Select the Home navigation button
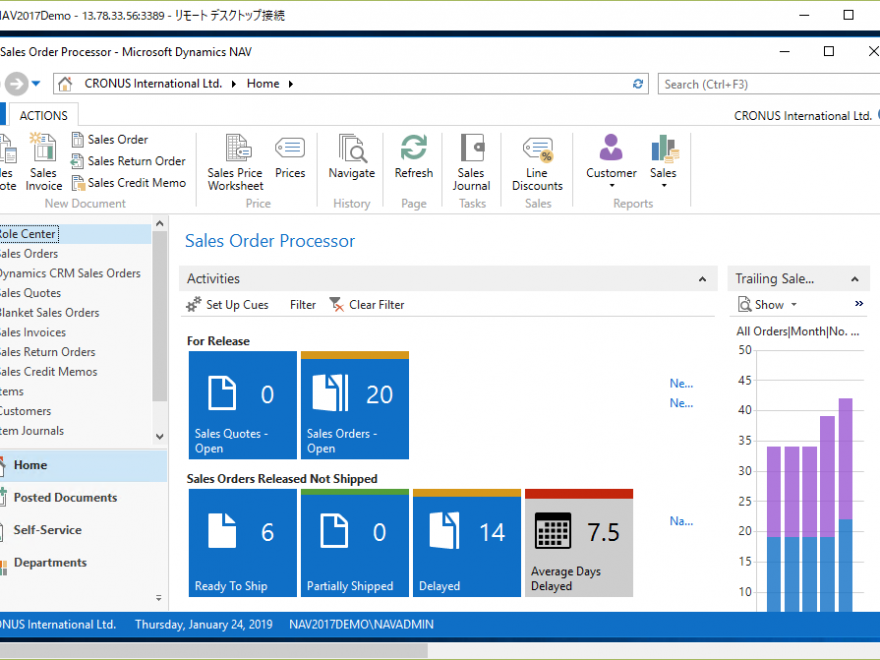 tap(84, 465)
